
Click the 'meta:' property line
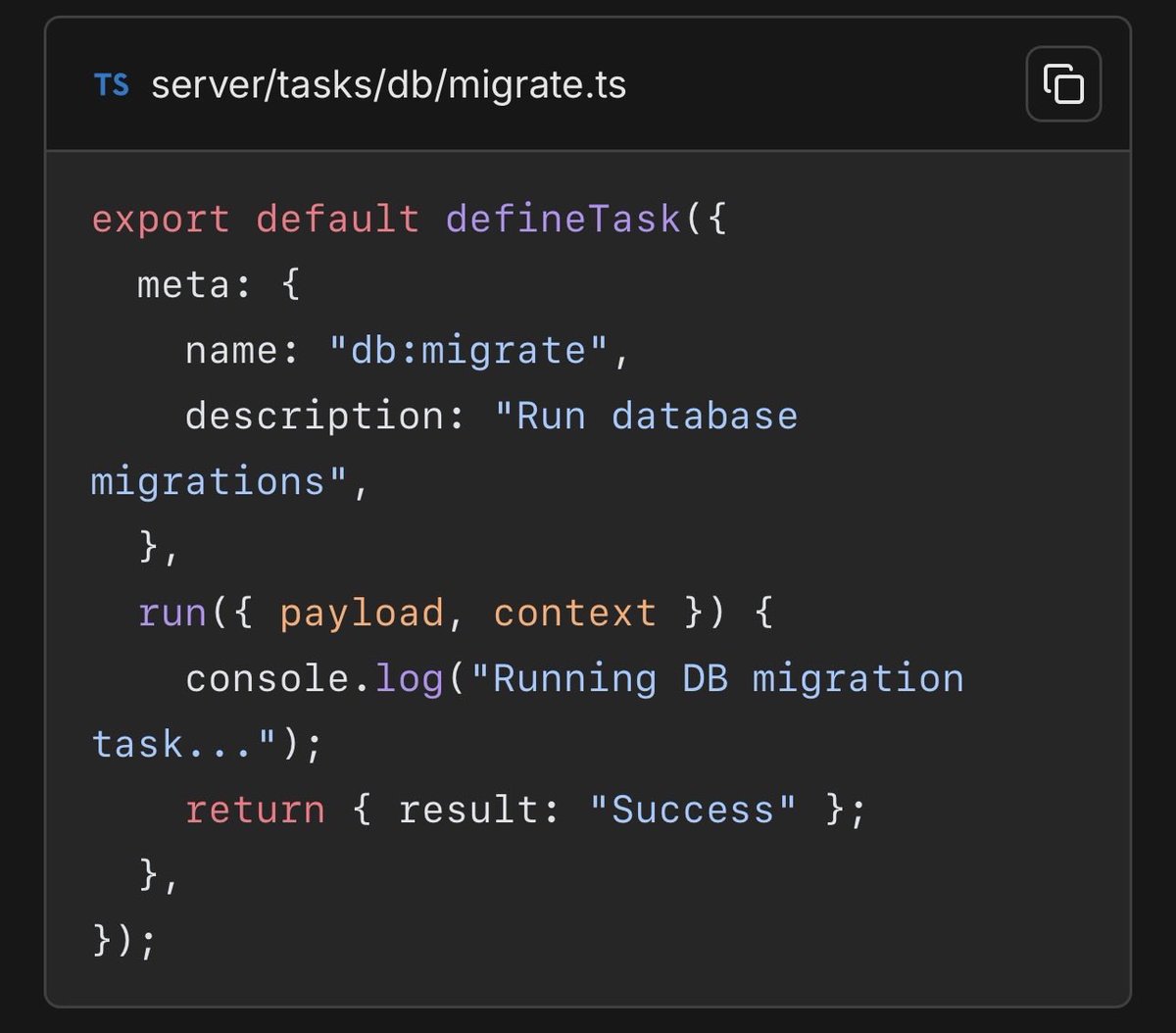pos(219,285)
